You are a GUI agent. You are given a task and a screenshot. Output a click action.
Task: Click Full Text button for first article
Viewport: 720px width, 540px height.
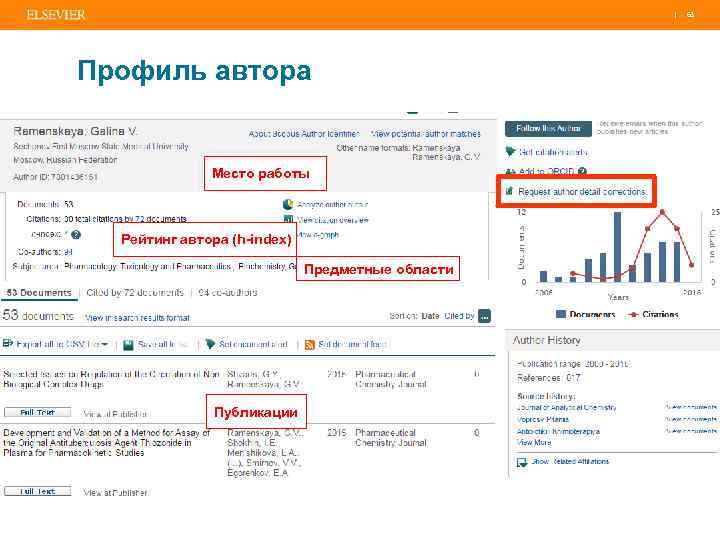[38, 412]
